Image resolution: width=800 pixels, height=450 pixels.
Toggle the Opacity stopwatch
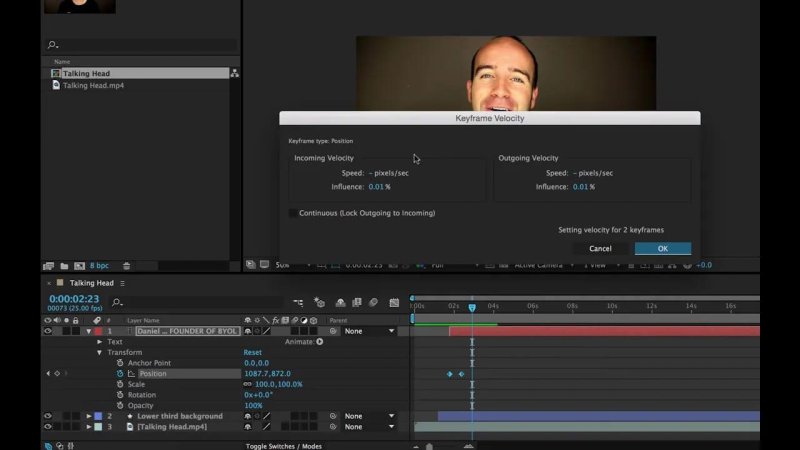tap(120, 406)
